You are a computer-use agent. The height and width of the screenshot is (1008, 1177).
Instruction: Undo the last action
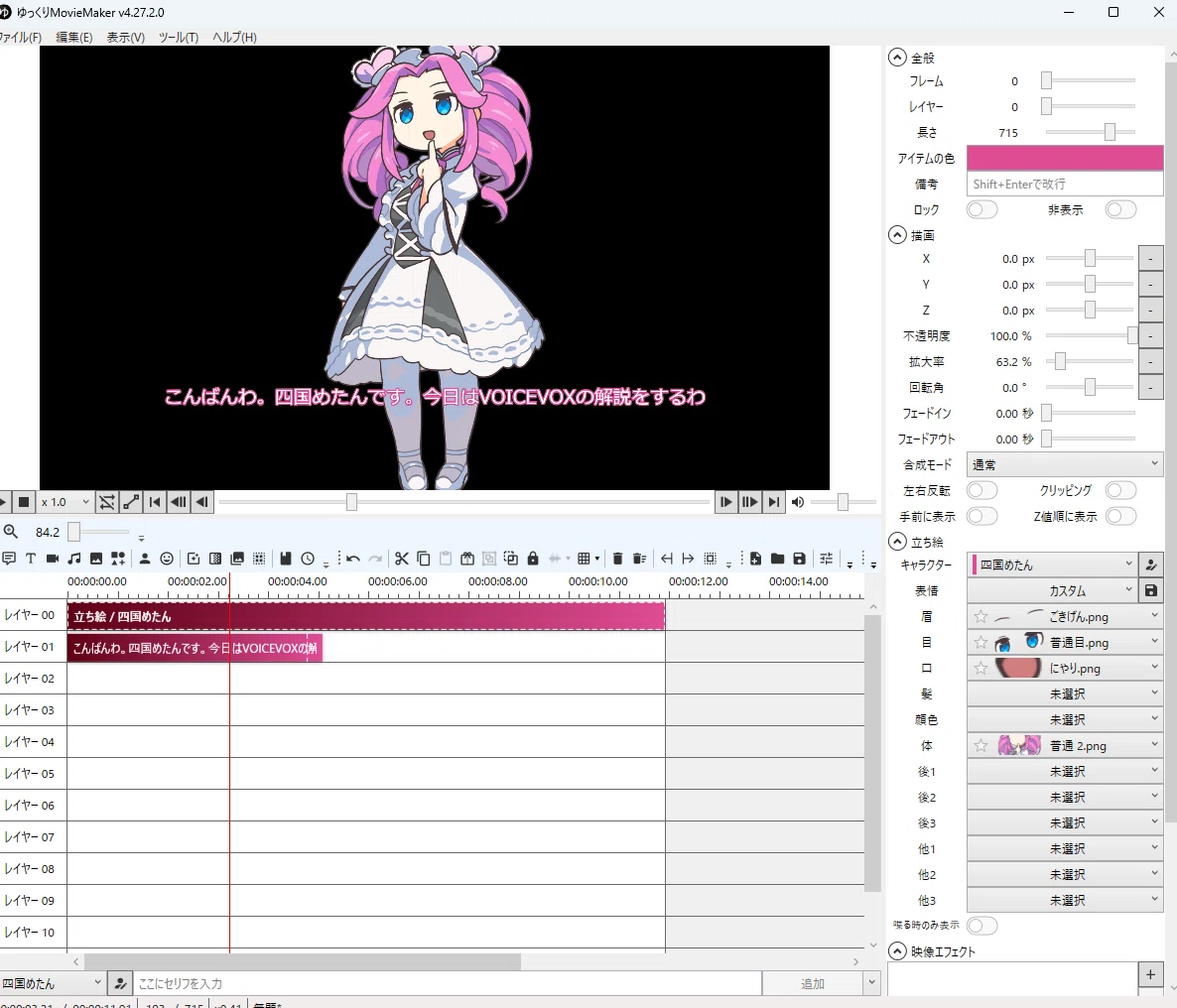coord(353,559)
